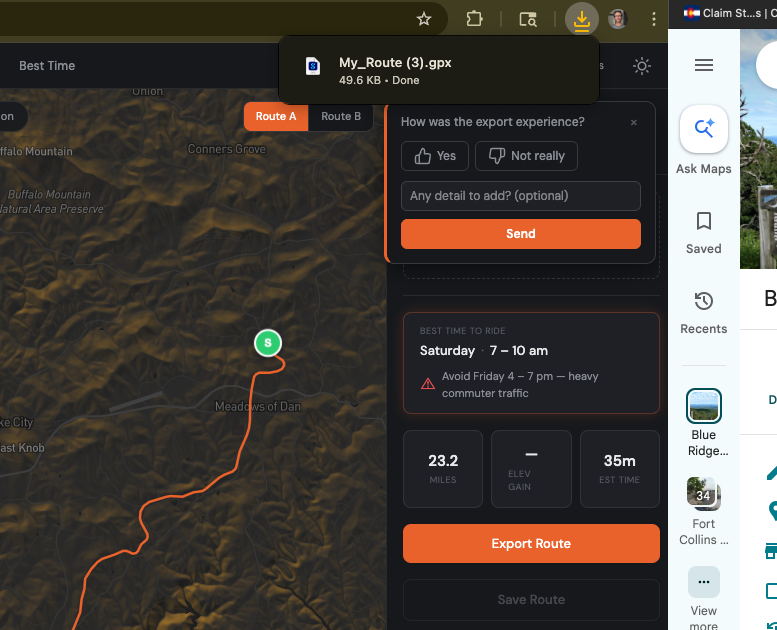Answer Yes with thumbs up
The image size is (777, 630).
[435, 156]
